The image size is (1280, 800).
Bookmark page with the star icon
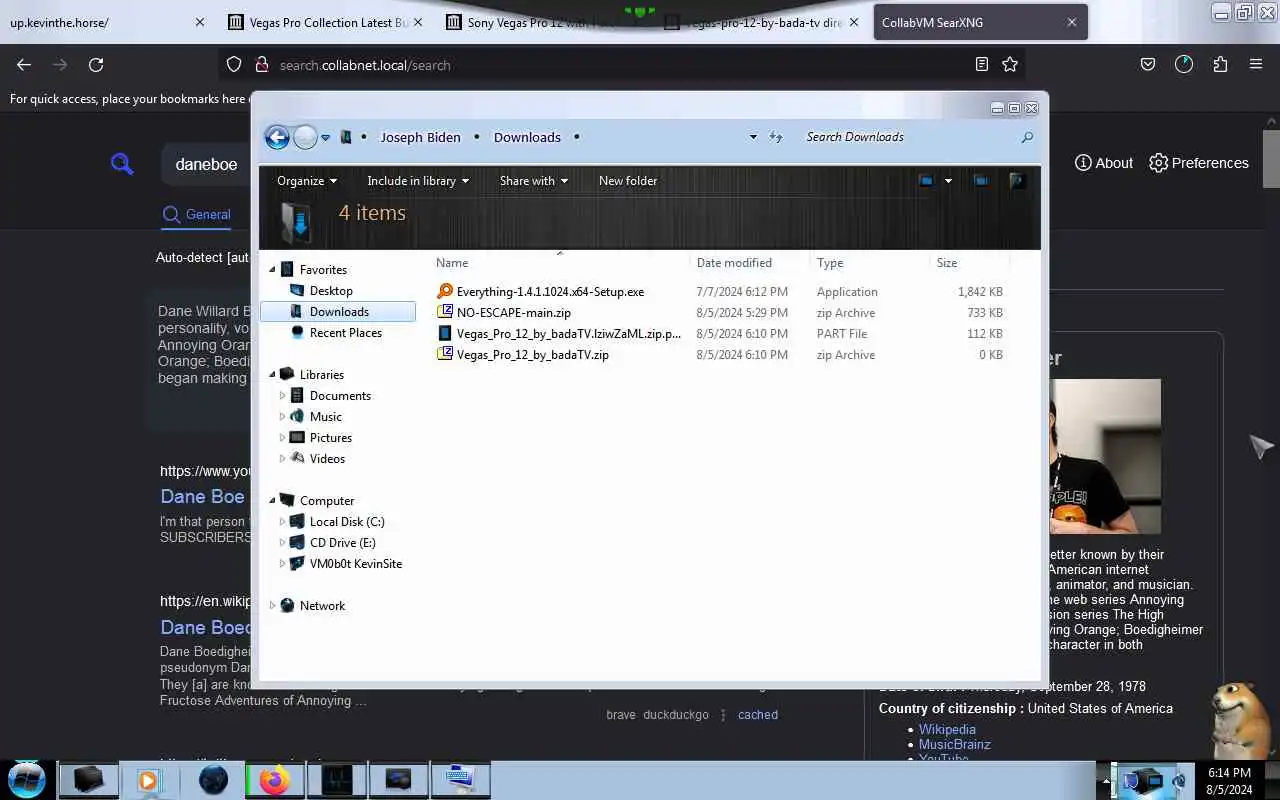click(x=1010, y=65)
